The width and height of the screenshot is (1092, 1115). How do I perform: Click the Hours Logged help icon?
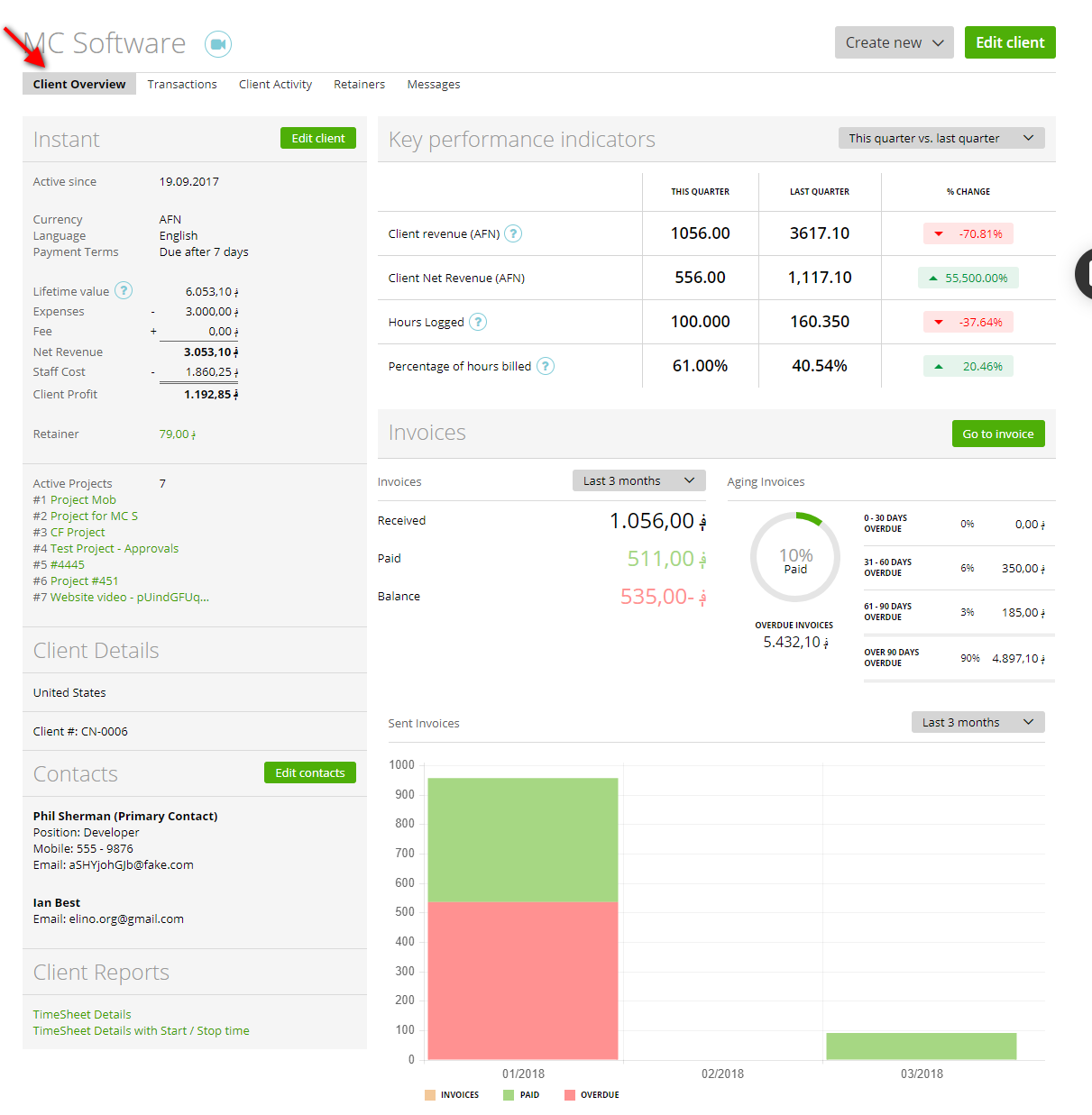click(478, 322)
